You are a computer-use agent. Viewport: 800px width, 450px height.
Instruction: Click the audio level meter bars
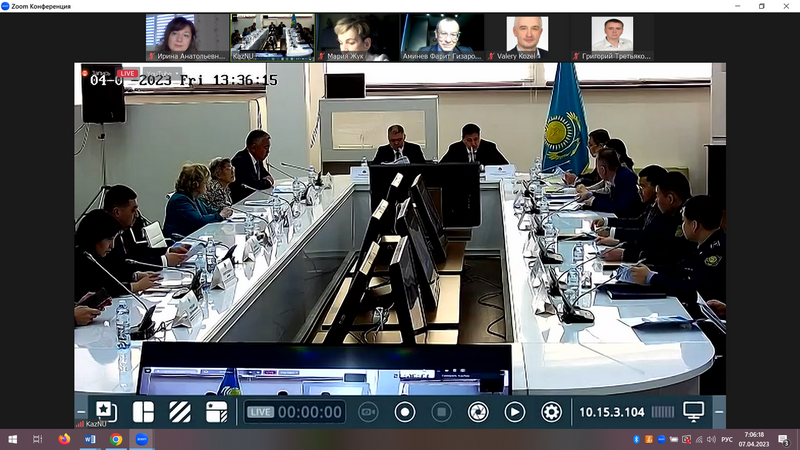pos(663,412)
